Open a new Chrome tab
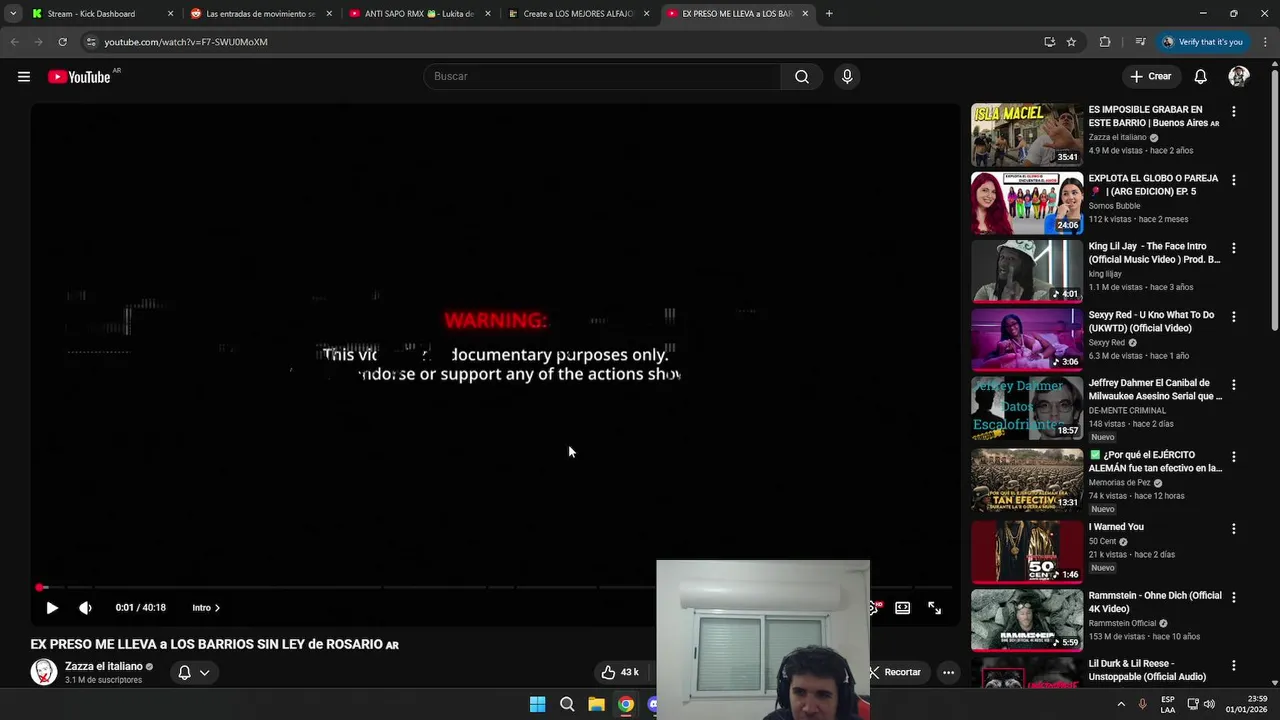 829,14
